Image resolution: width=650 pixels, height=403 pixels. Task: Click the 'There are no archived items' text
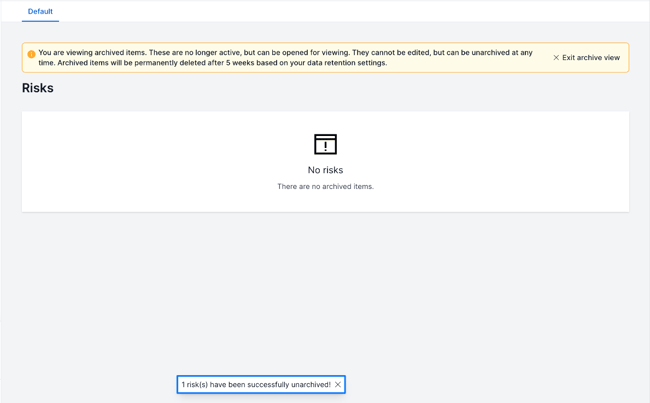coord(325,187)
